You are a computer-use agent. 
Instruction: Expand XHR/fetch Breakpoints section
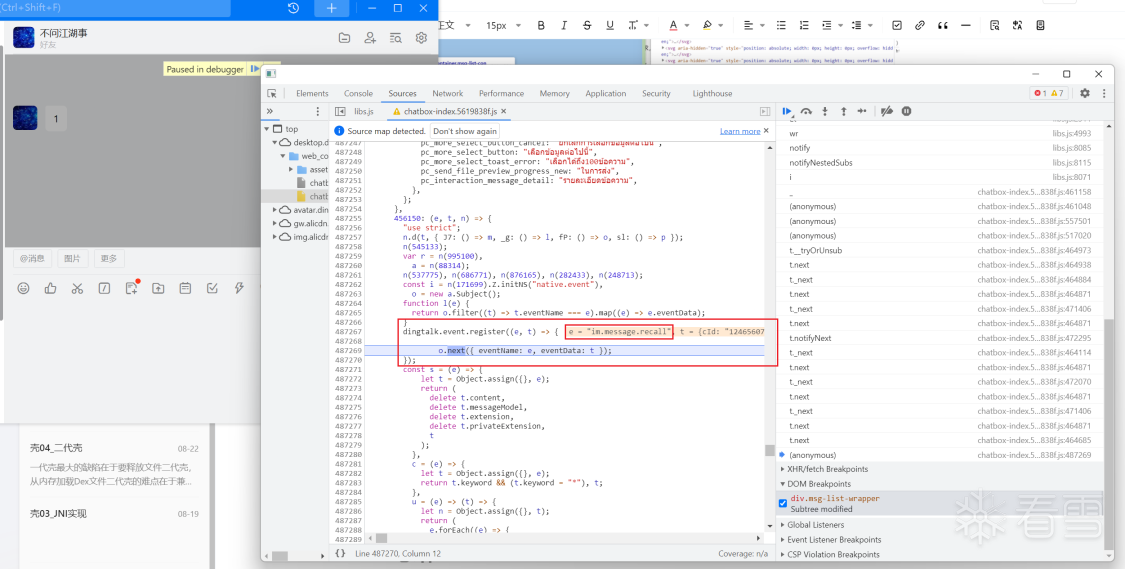click(x=827, y=469)
